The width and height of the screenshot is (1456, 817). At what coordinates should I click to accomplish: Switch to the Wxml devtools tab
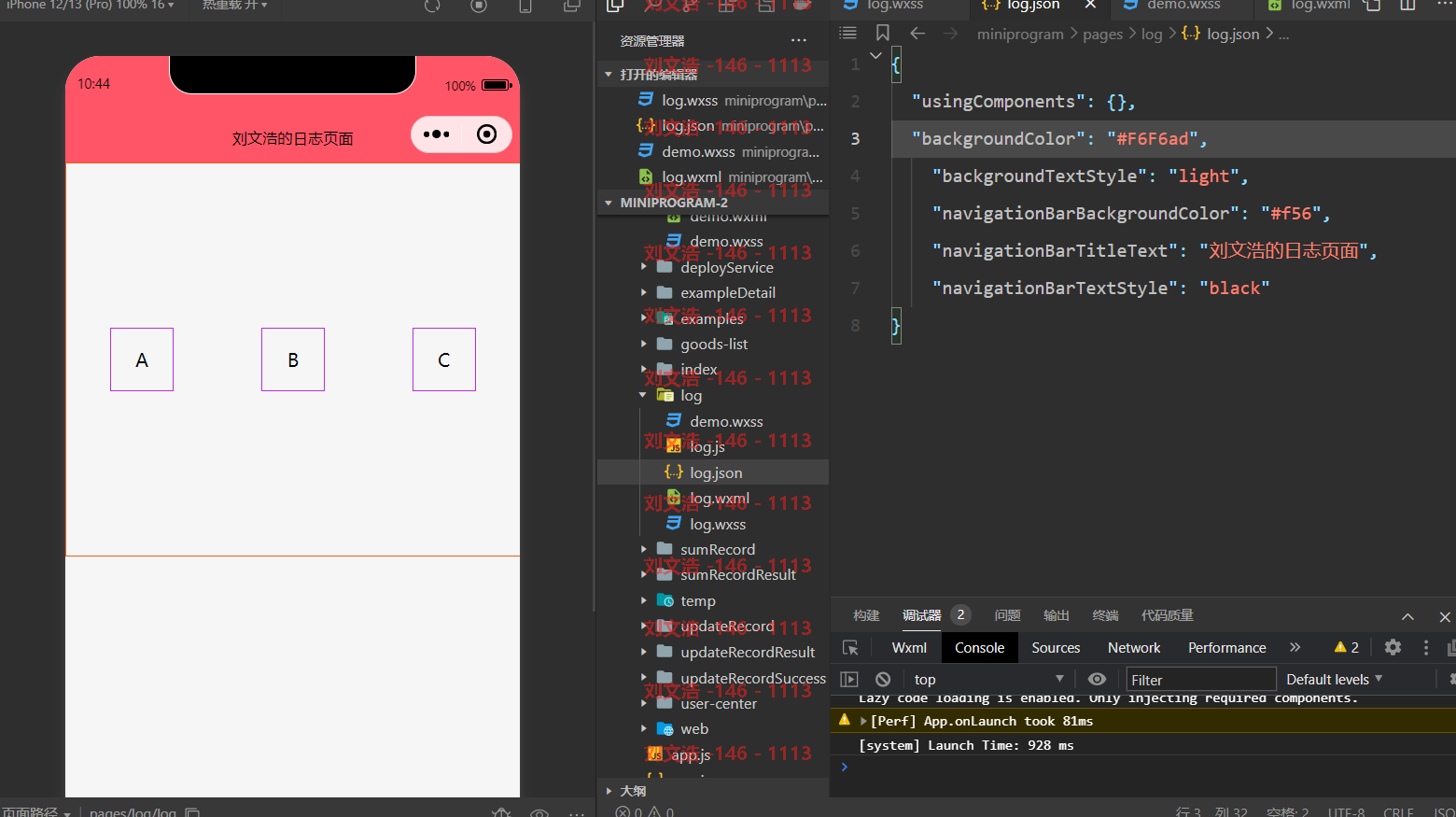(x=909, y=648)
